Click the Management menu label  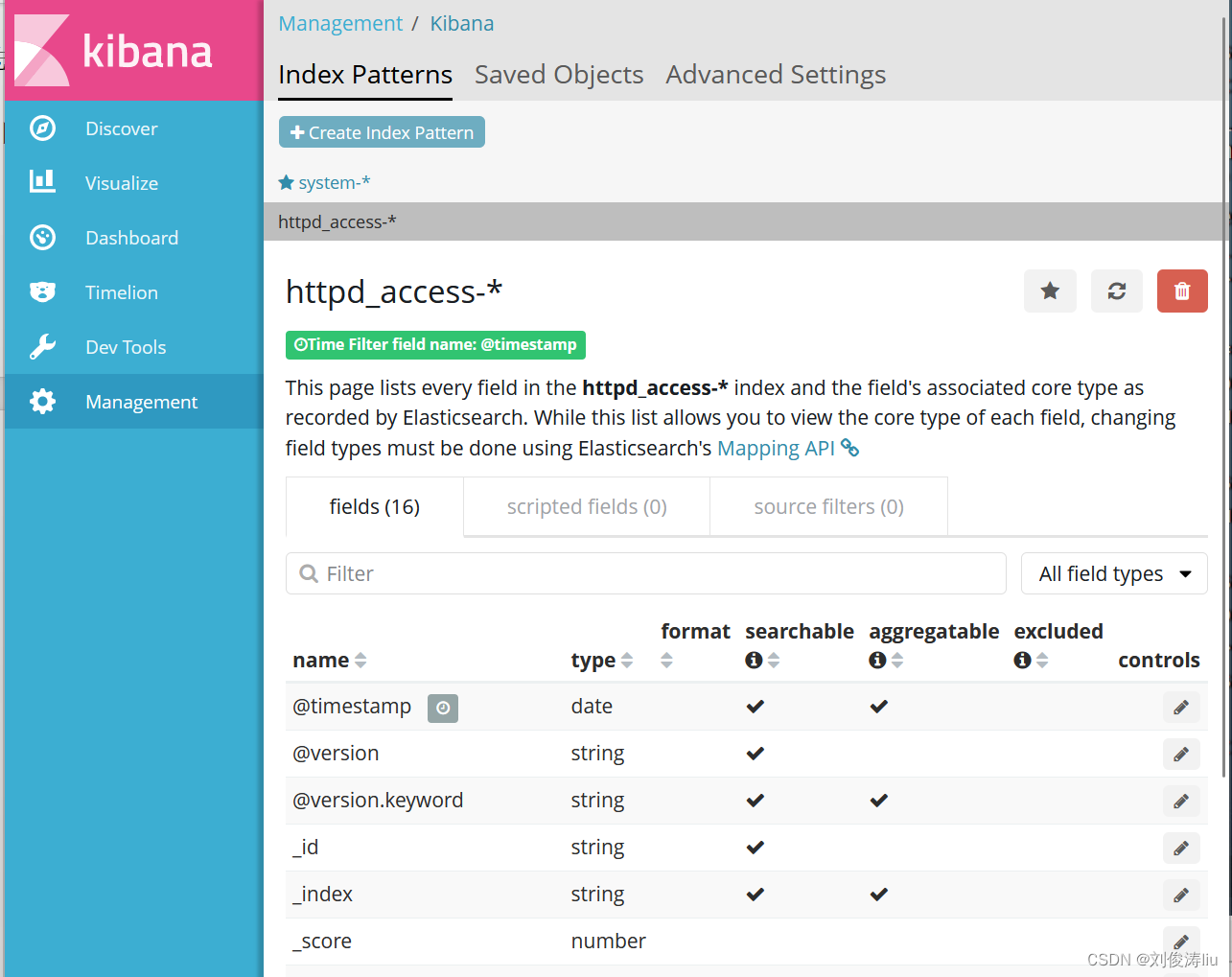pyautogui.click(x=141, y=402)
